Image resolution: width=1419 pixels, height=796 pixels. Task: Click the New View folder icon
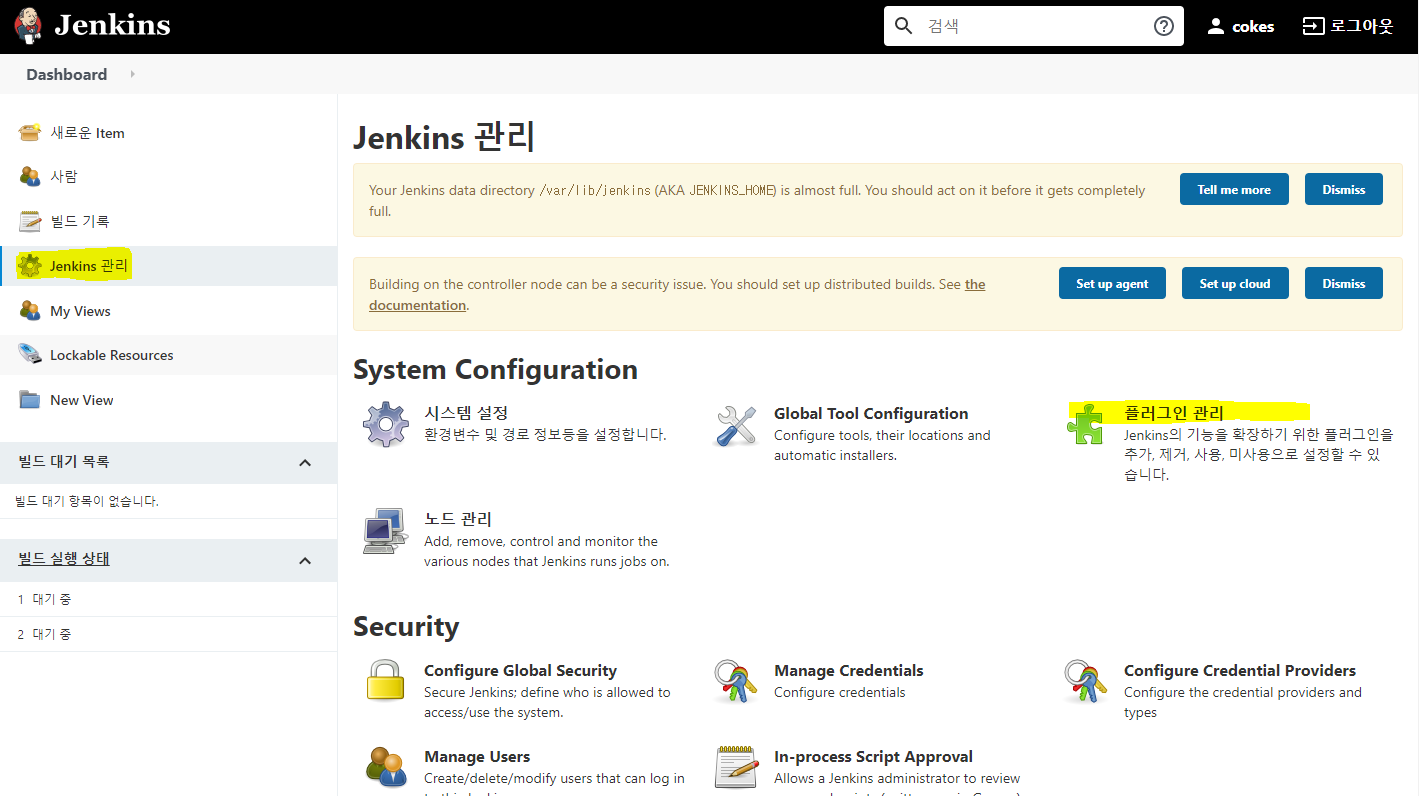pos(31,400)
